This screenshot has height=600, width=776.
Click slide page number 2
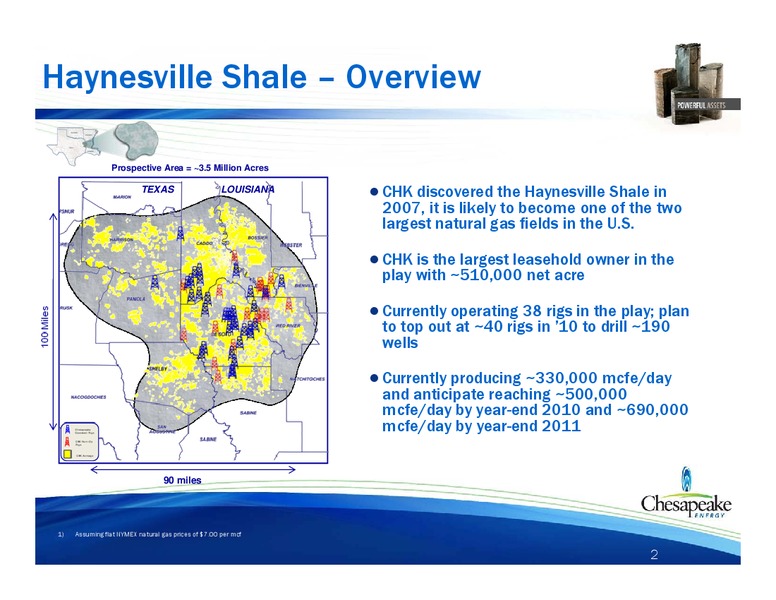pyautogui.click(x=654, y=555)
